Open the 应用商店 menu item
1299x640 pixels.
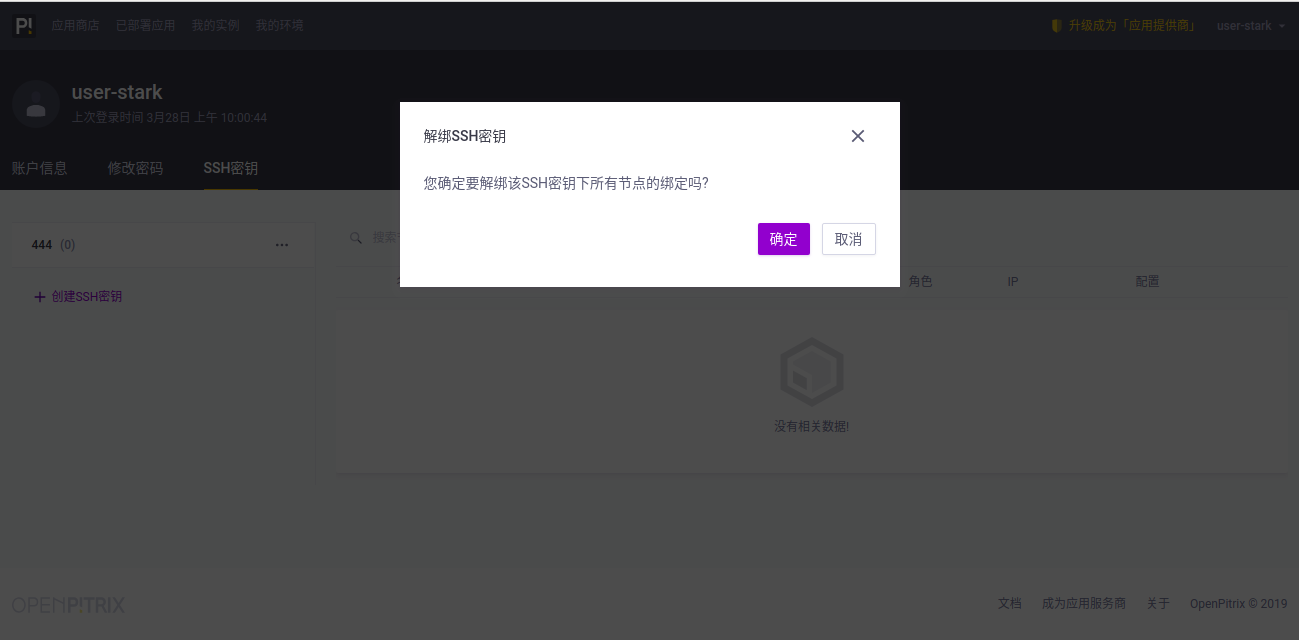coord(75,25)
